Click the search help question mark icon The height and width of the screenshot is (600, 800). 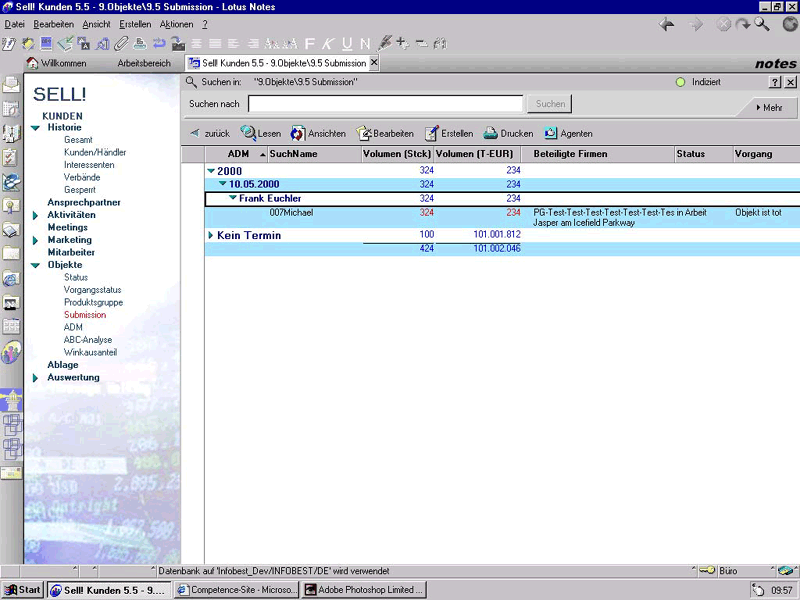(x=774, y=82)
